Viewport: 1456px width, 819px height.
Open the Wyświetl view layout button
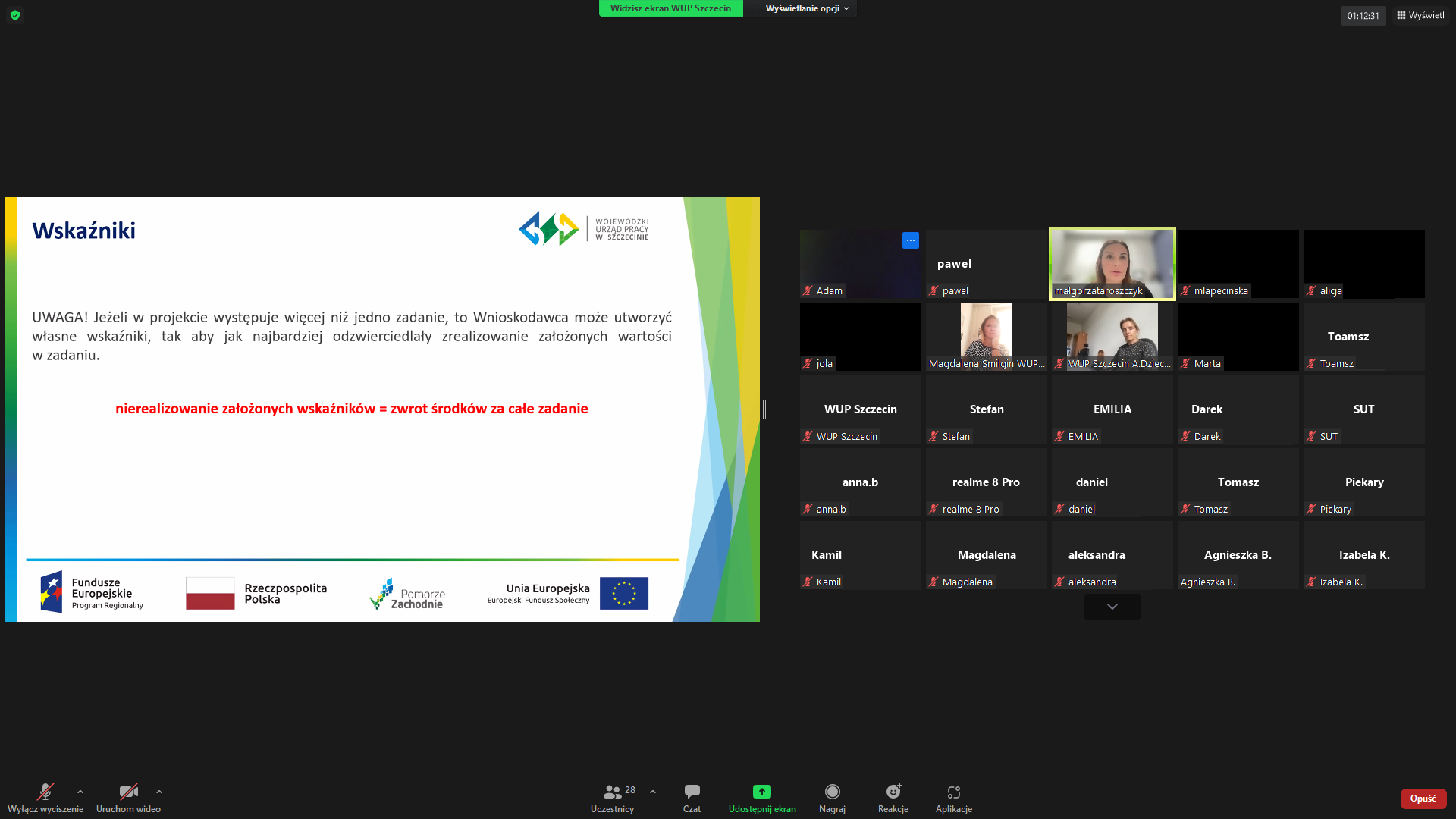coord(1420,15)
